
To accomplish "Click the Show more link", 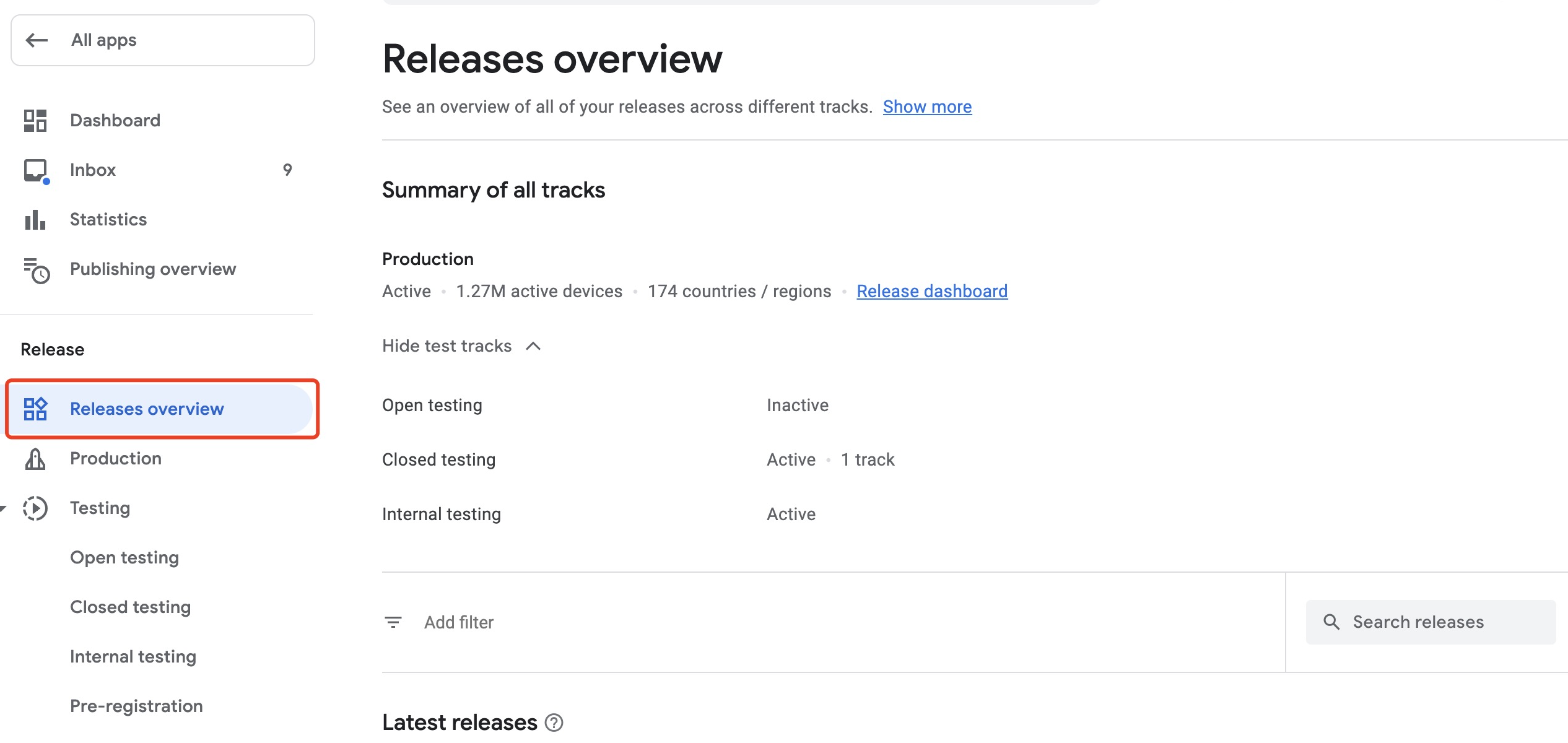I will [927, 107].
